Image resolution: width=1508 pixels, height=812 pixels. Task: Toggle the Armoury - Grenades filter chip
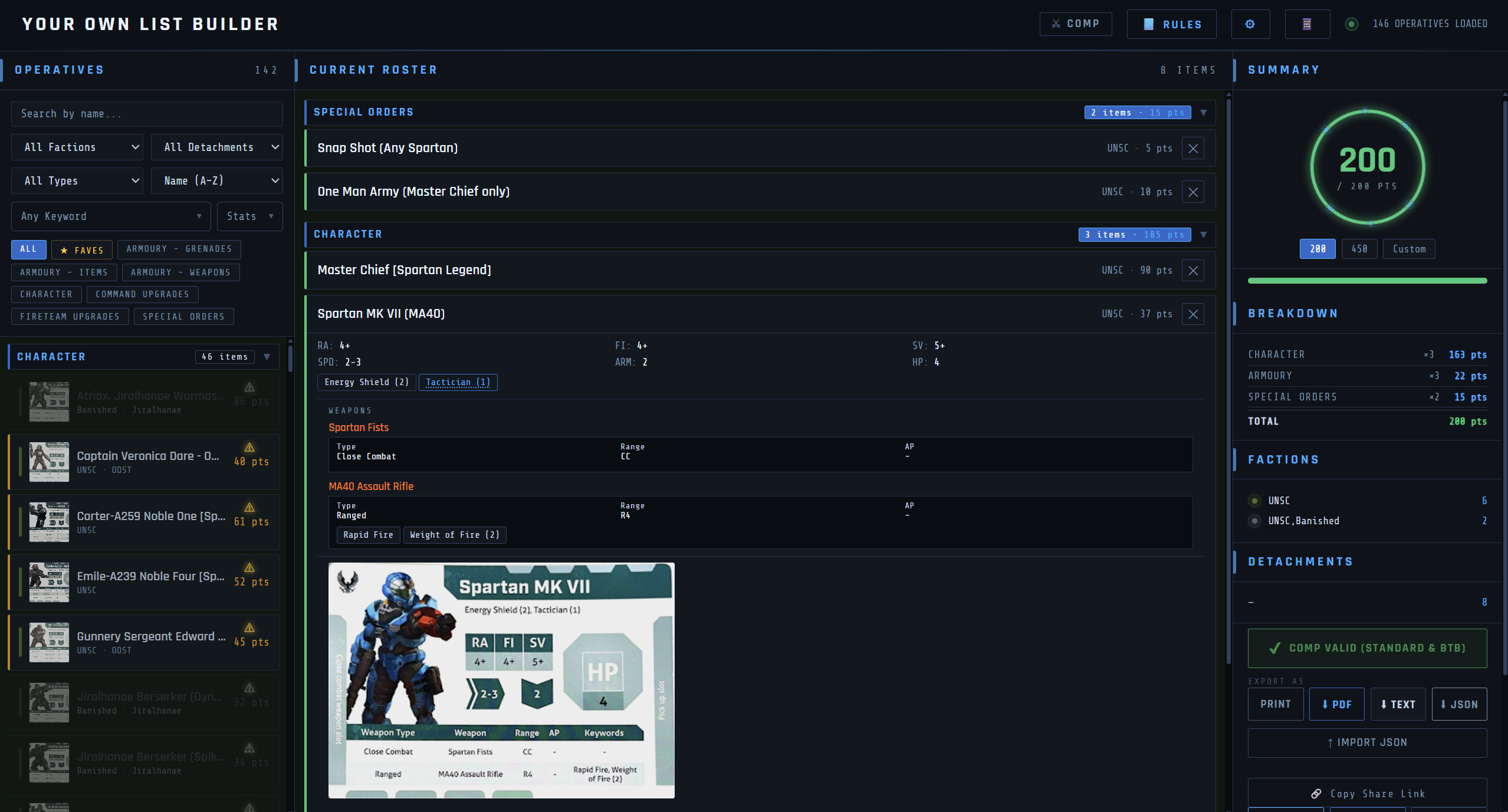(179, 249)
